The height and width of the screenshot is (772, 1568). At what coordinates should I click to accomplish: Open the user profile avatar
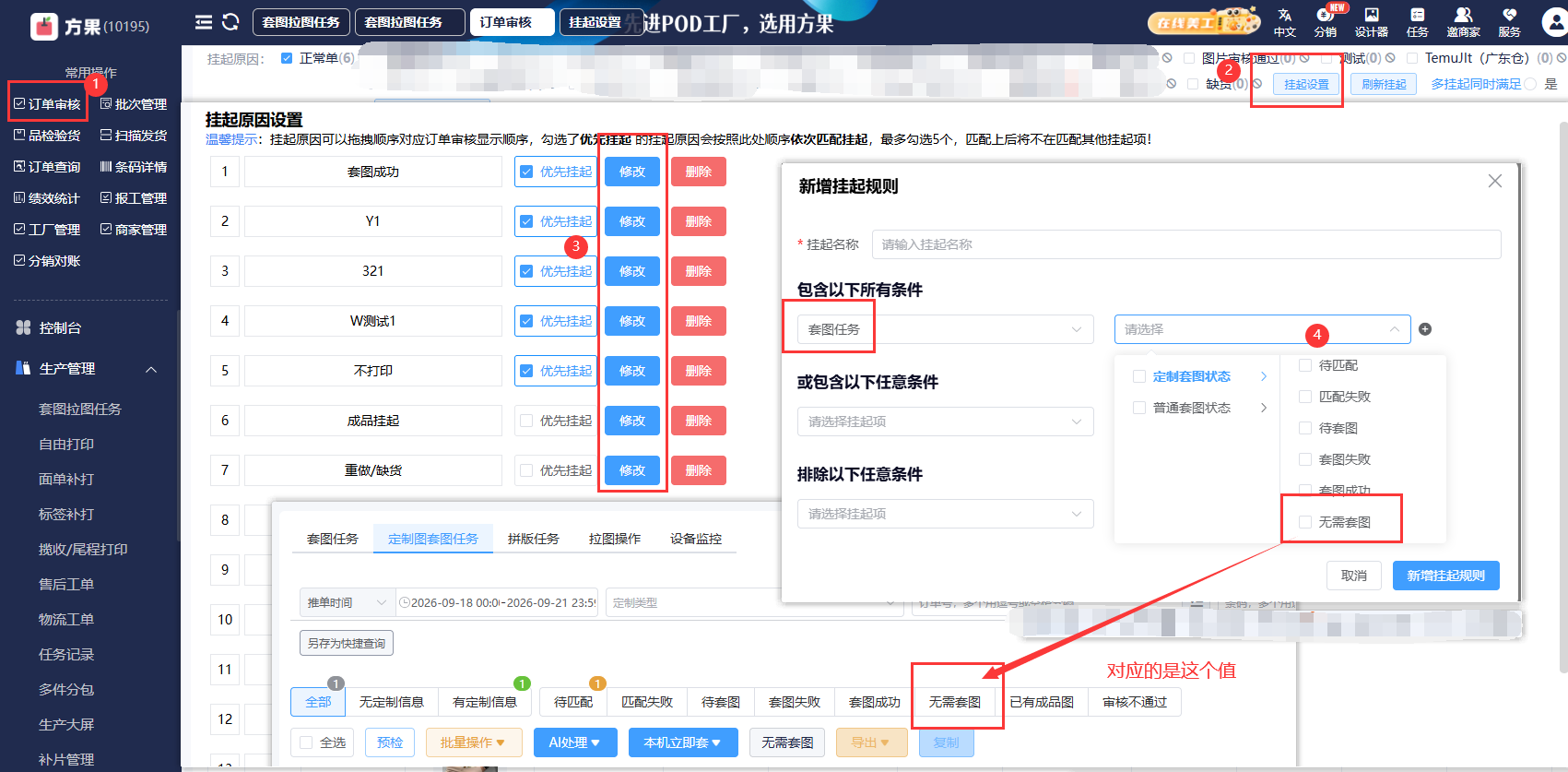tap(1554, 22)
